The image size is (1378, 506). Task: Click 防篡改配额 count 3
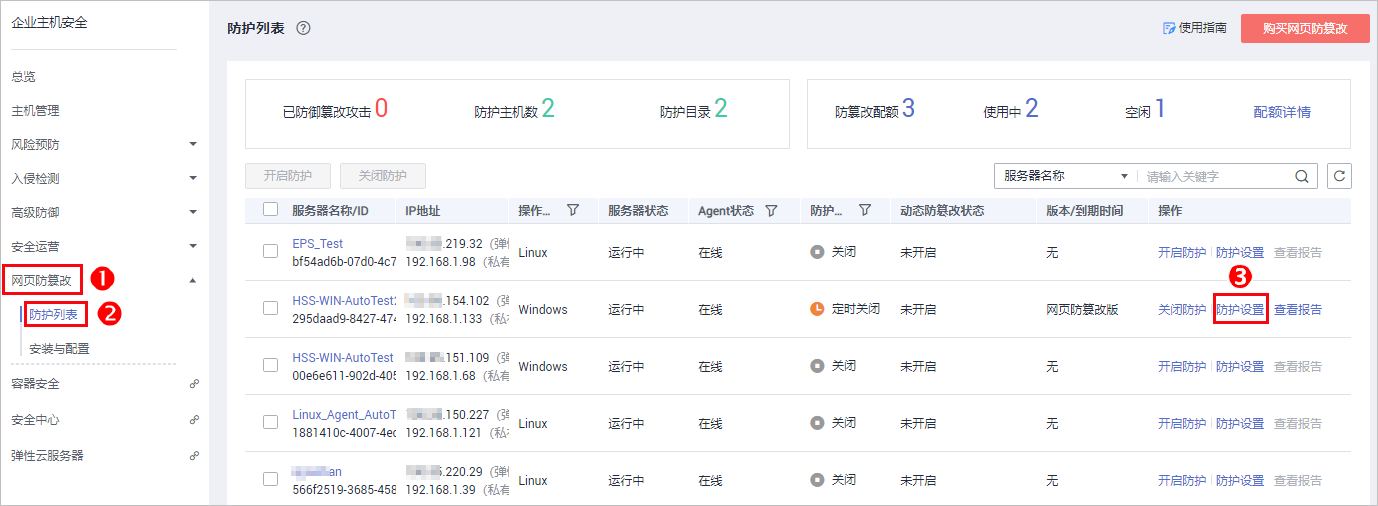(x=908, y=109)
